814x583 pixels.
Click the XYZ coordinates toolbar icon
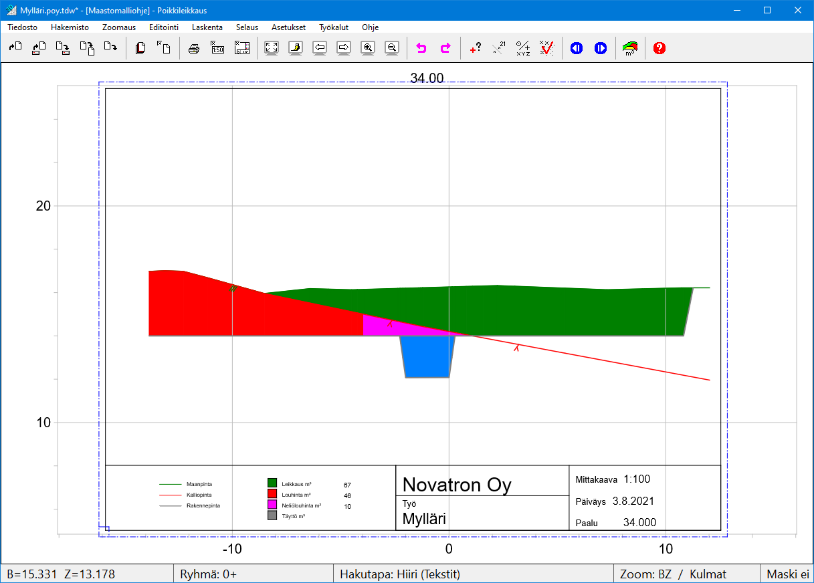coord(522,48)
